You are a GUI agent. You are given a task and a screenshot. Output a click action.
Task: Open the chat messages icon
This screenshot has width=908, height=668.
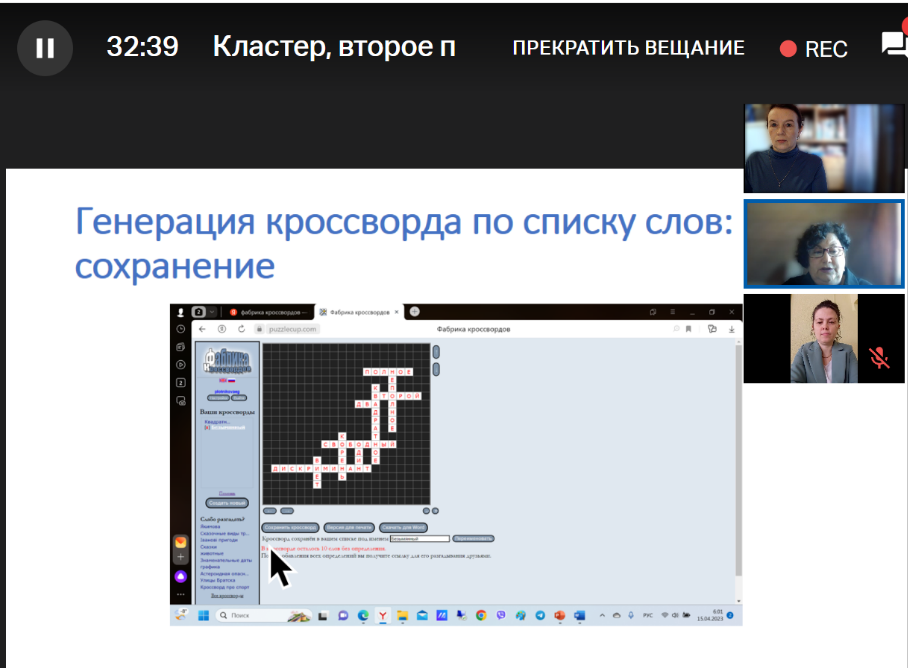pyautogui.click(x=893, y=45)
